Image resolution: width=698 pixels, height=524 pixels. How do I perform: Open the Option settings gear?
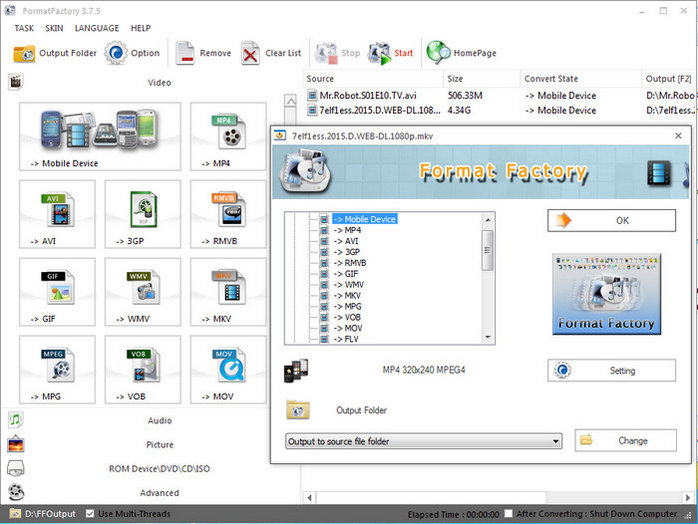coord(117,53)
